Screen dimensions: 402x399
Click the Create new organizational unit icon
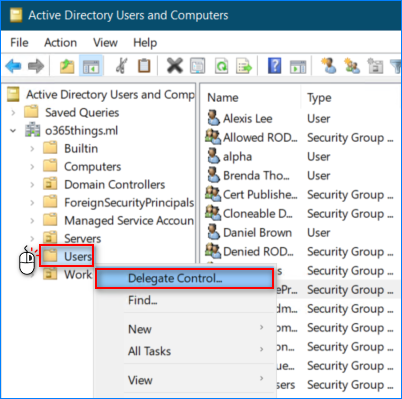[375, 65]
